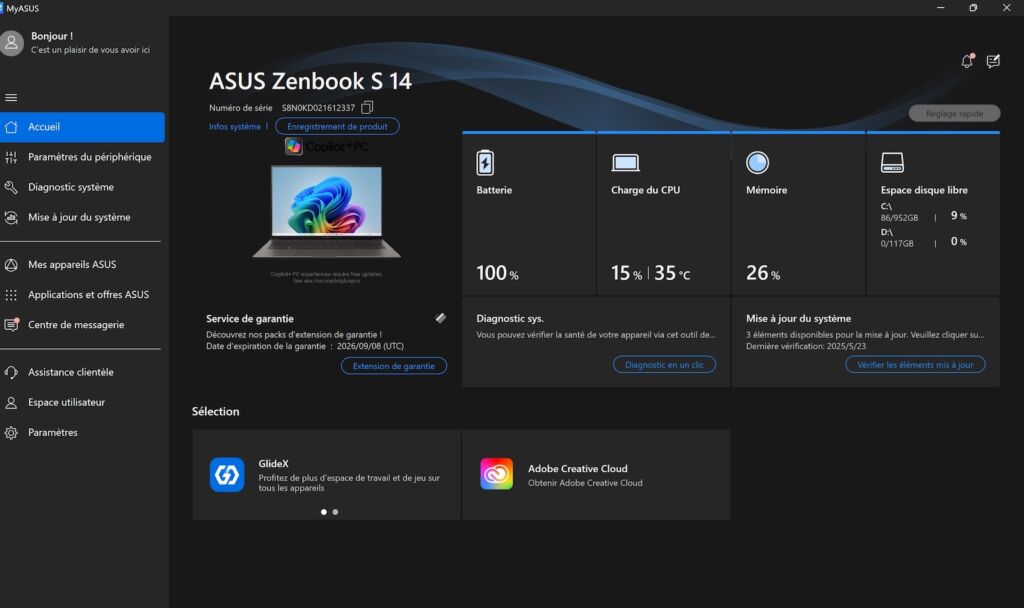
Task: Select the second carousel page dot
Action: coord(335,512)
